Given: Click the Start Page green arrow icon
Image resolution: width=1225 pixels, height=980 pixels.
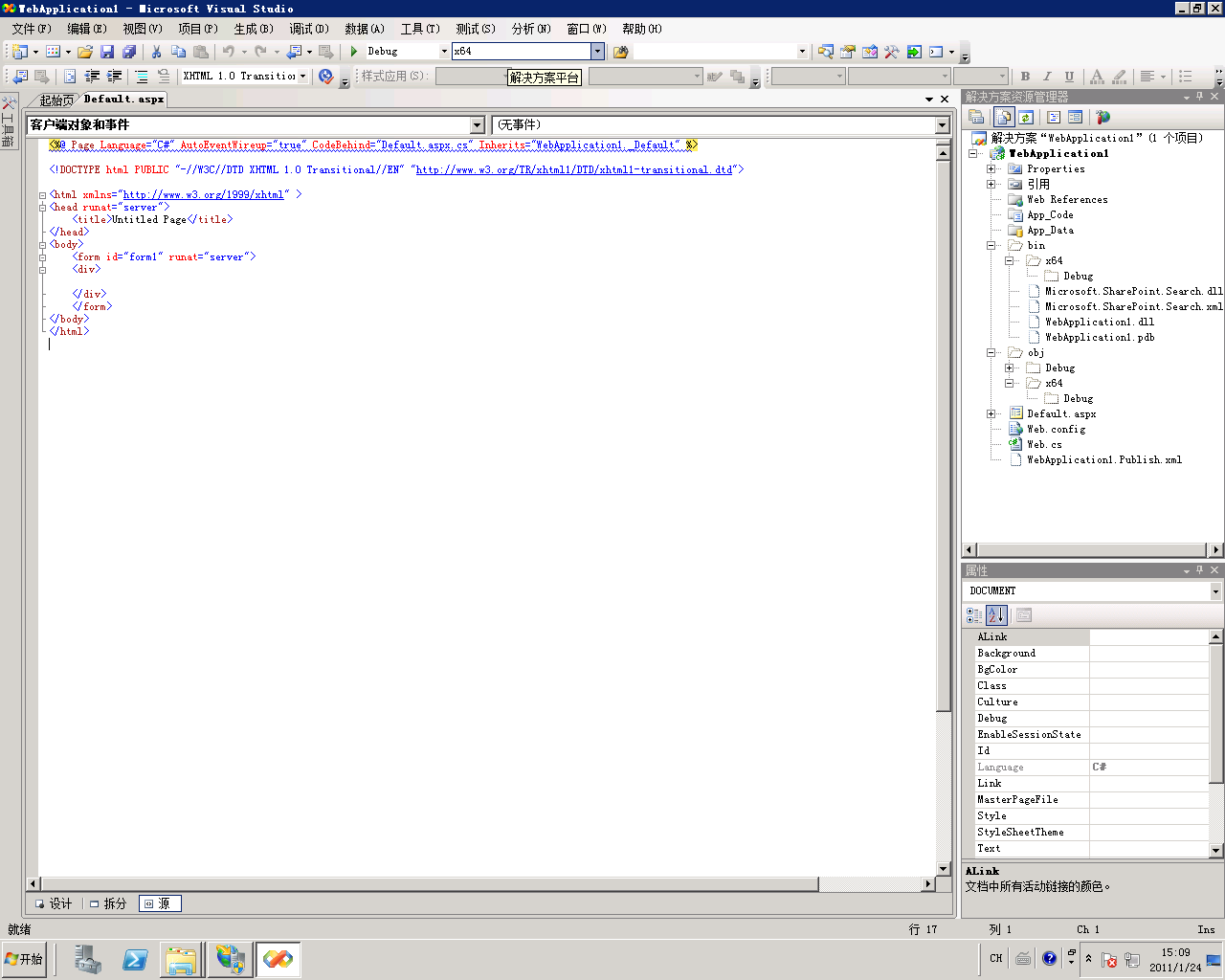Looking at the screenshot, I should 914,52.
